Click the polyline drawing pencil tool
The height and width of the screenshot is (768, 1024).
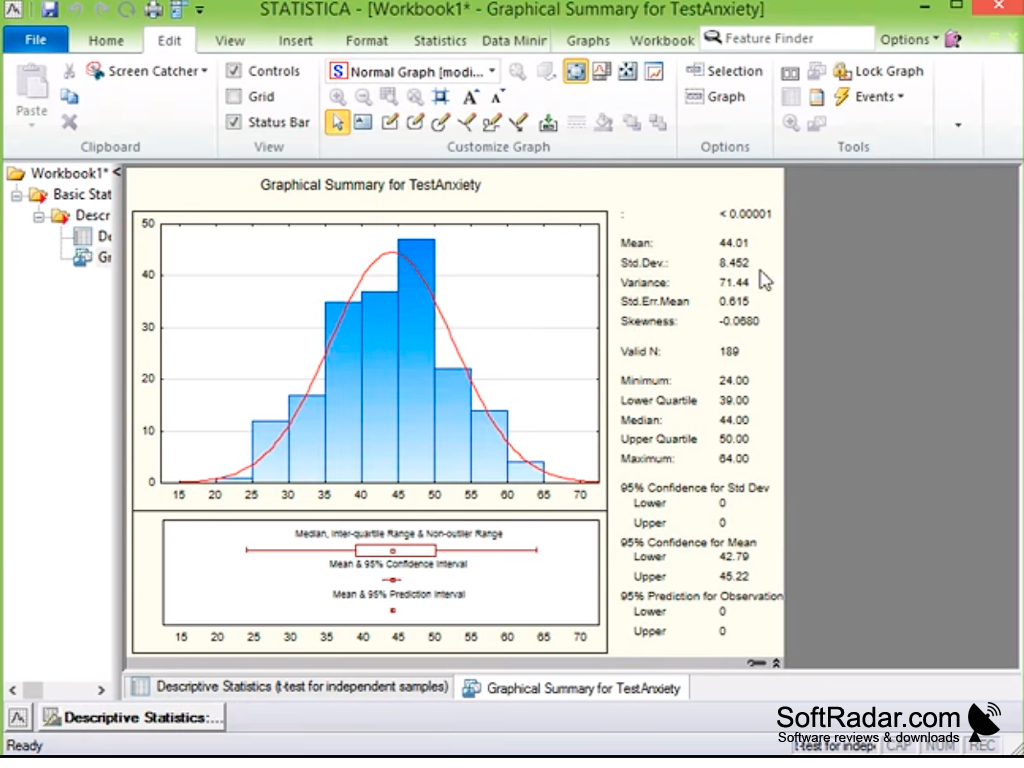(492, 122)
